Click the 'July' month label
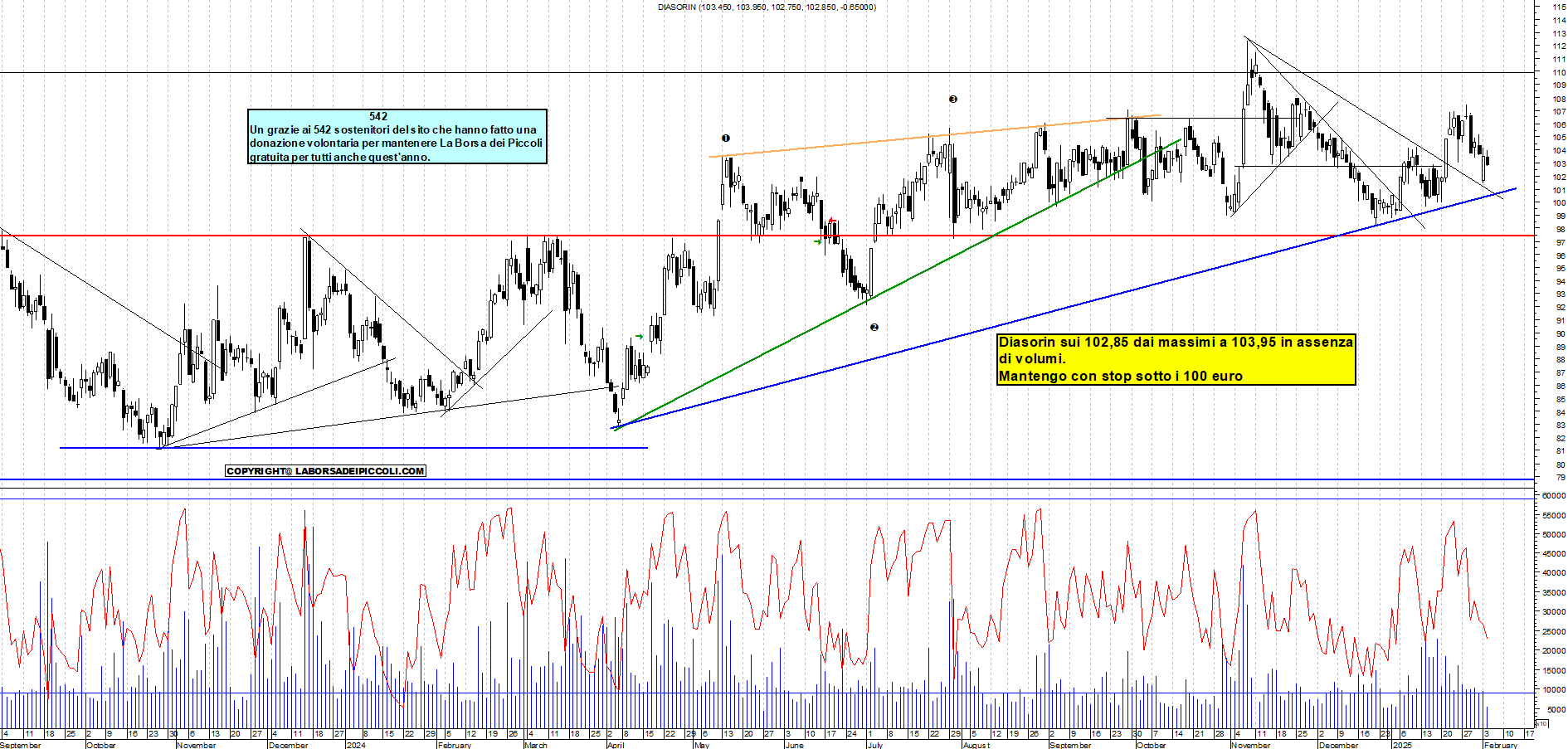This screenshot has width=1568, height=749. pyautogui.click(x=874, y=745)
